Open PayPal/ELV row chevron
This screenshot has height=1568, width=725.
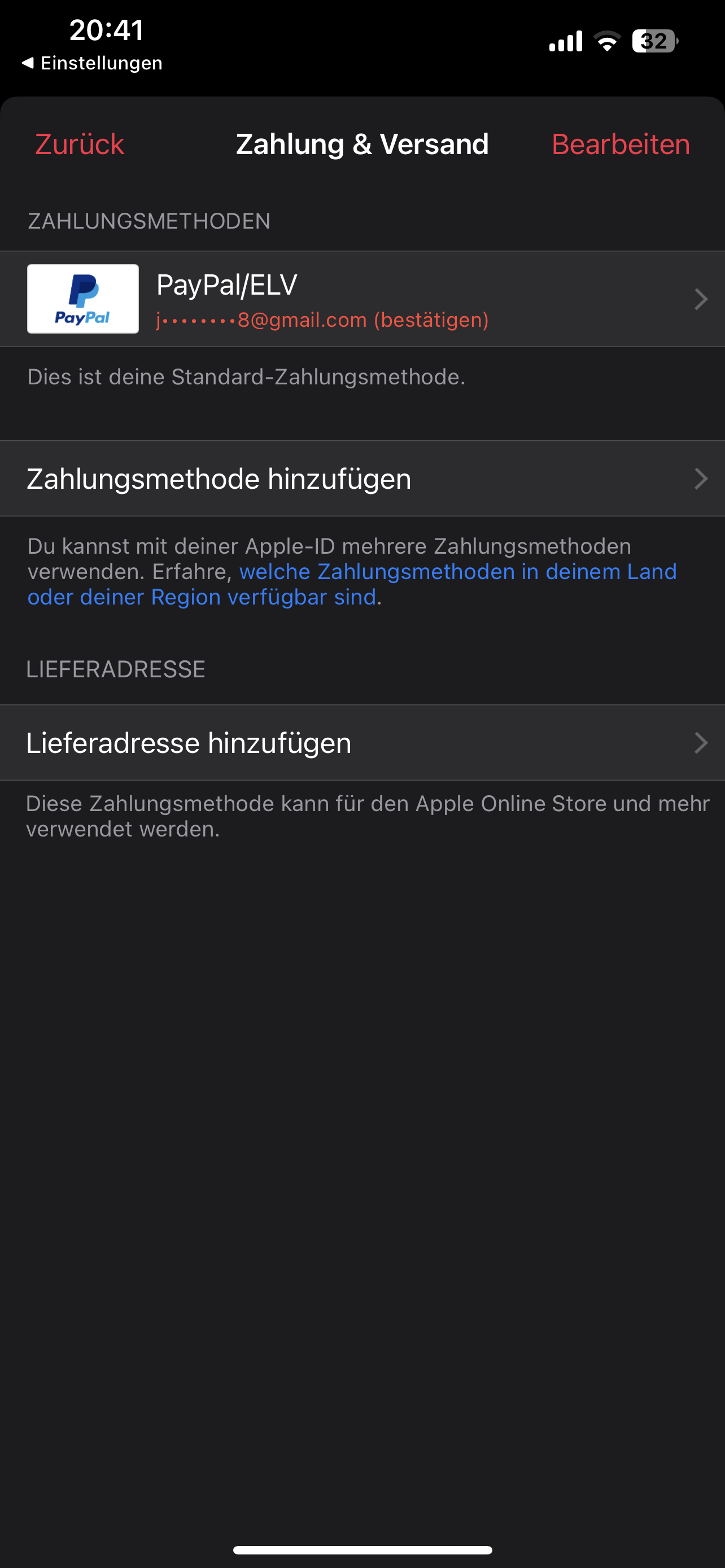click(701, 299)
